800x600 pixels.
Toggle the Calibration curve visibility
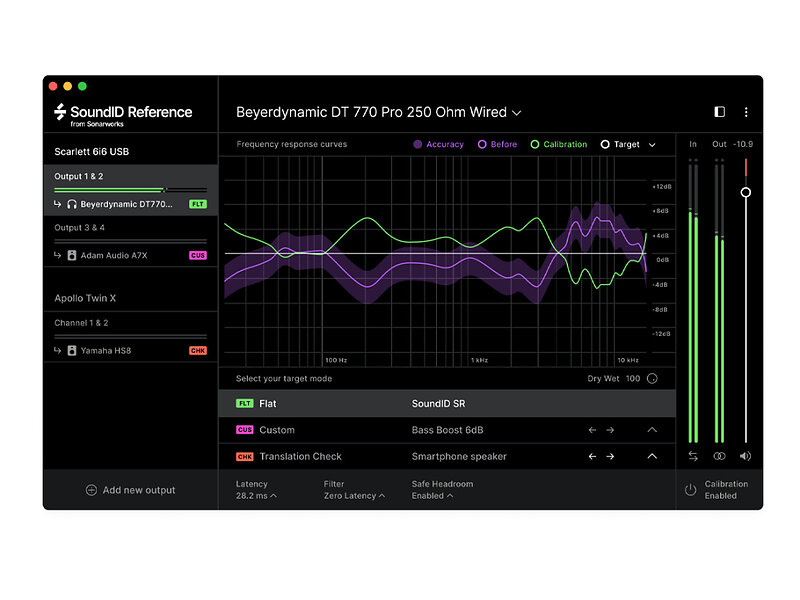[x=559, y=144]
